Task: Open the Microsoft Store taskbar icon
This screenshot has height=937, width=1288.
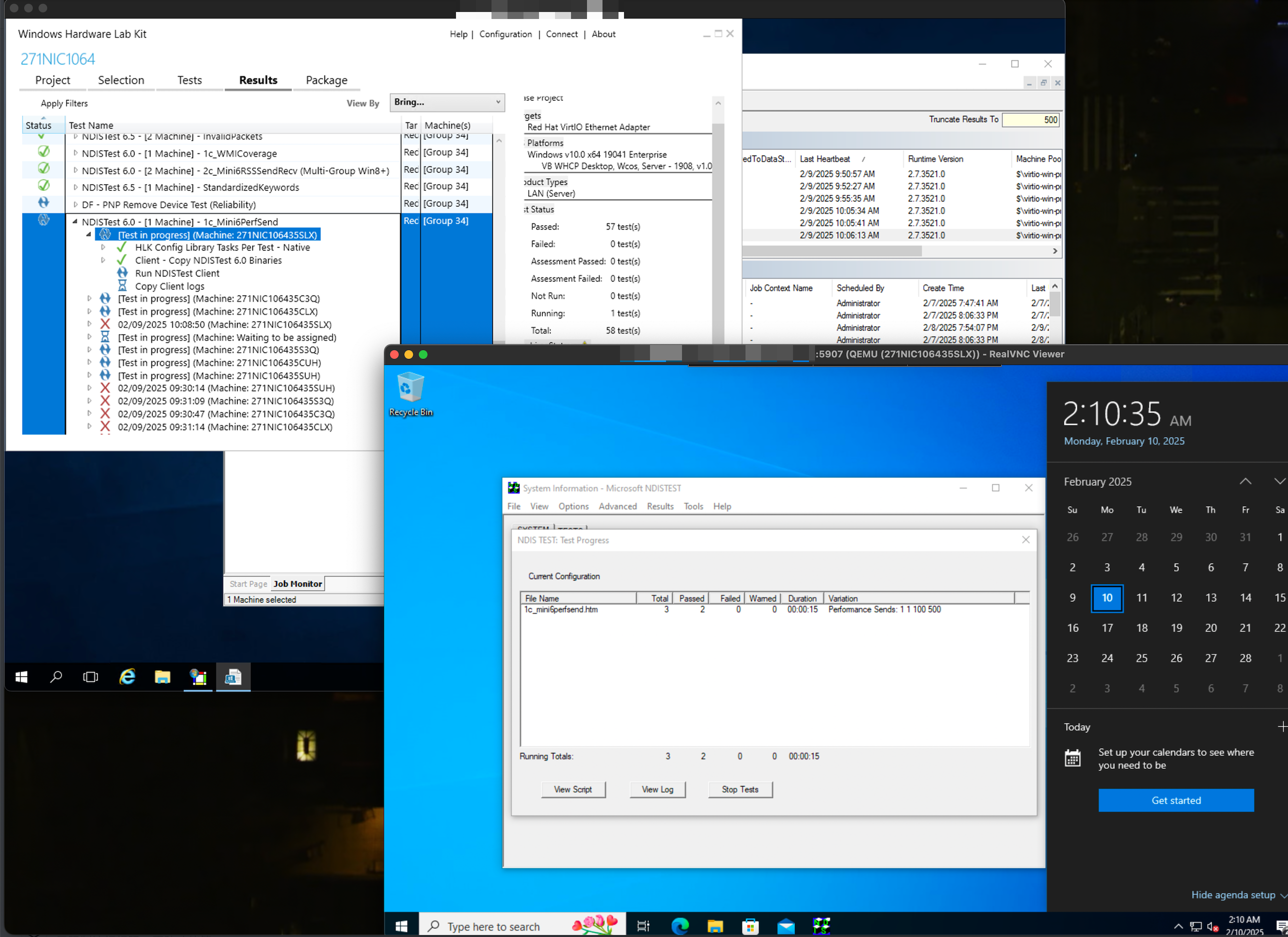Action: coord(750,926)
